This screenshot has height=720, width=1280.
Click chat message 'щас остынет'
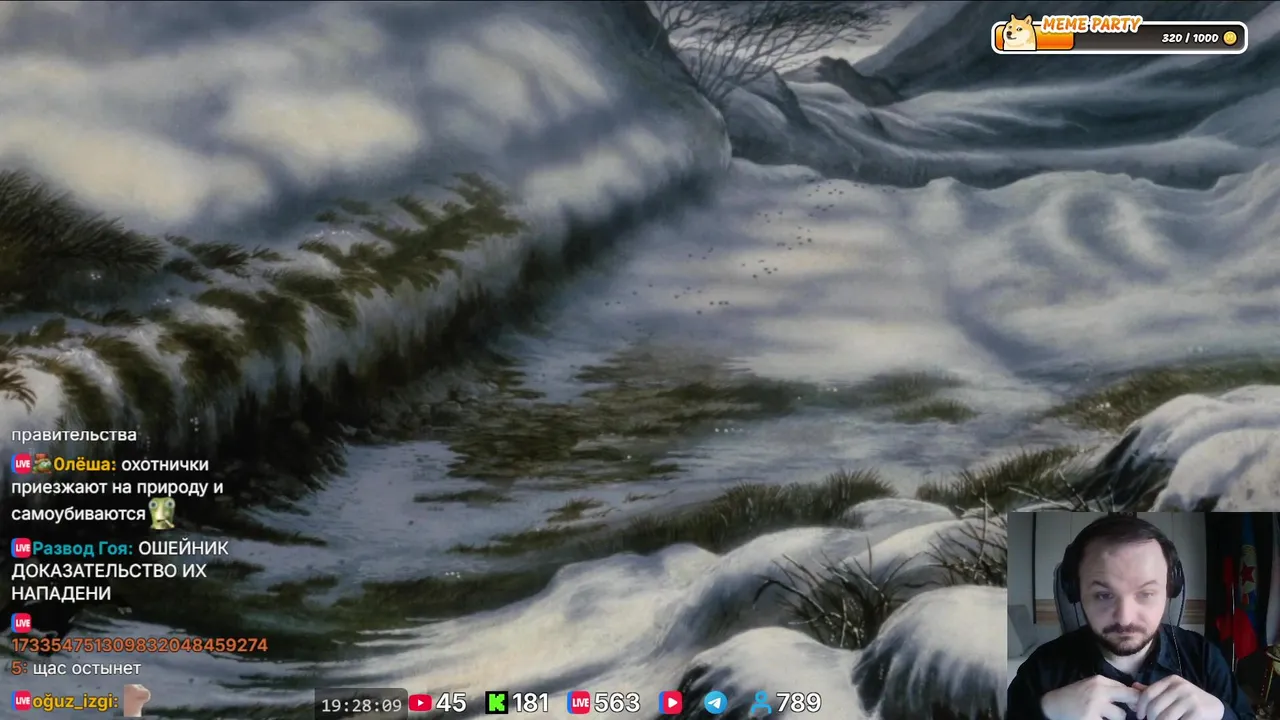point(86,668)
